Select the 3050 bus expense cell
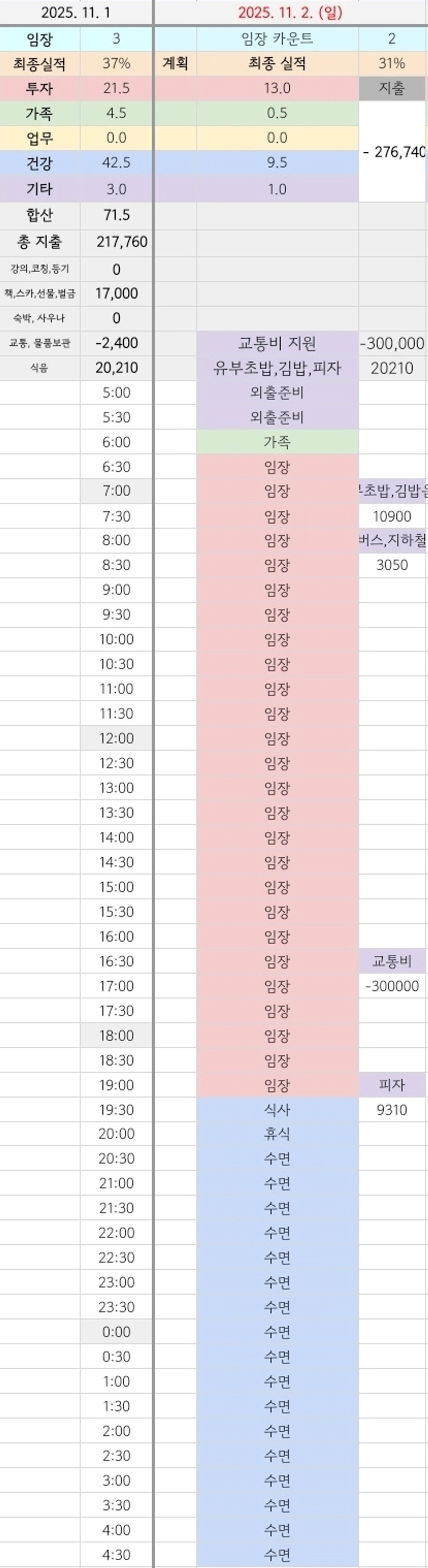This screenshot has width=428, height=1568. 392,565
